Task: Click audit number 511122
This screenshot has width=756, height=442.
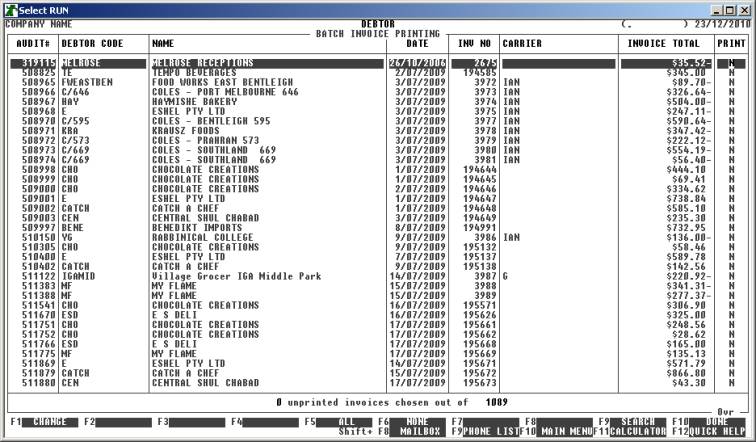Action: tap(39, 276)
